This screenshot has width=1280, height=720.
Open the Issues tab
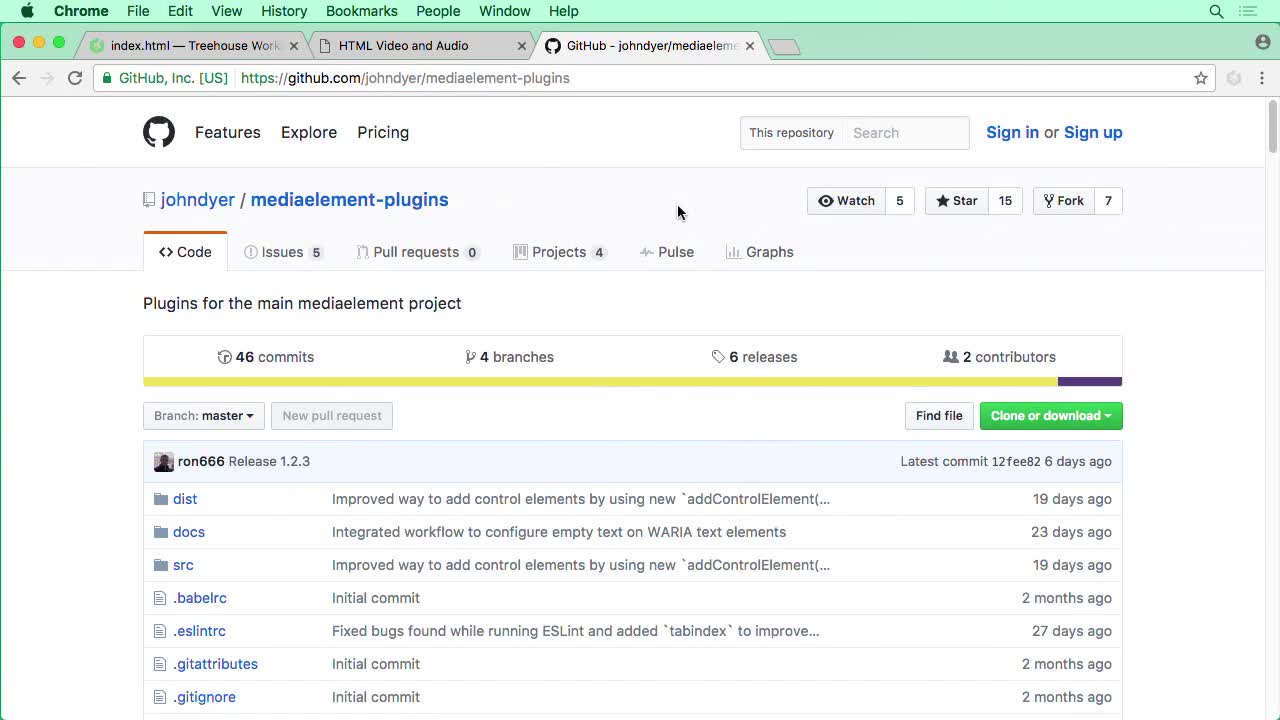pos(283,252)
